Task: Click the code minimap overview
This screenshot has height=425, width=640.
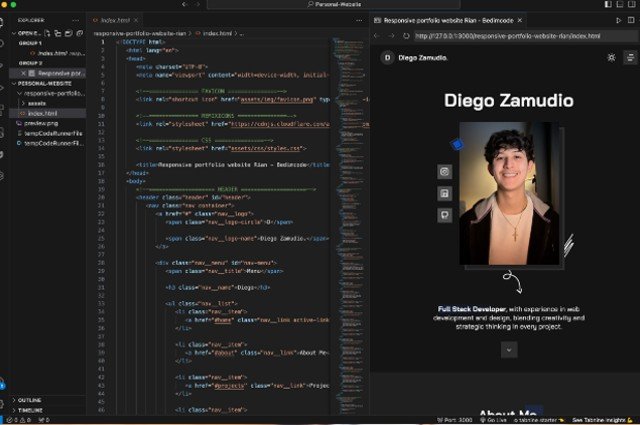Action: click(350, 225)
